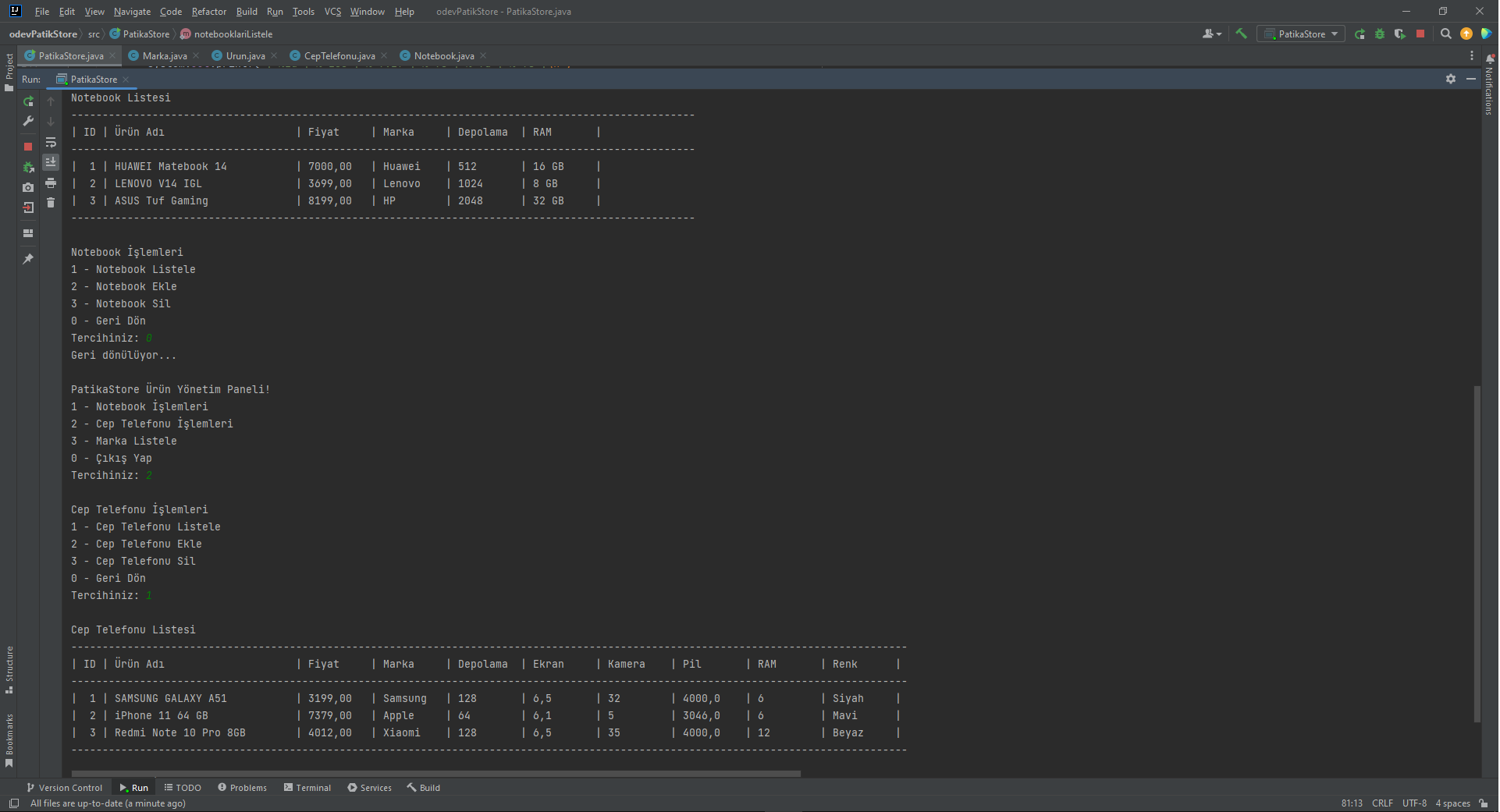The height and width of the screenshot is (812, 1500).
Task: Switch to the CepTelefonu.java tab
Action: (339, 55)
